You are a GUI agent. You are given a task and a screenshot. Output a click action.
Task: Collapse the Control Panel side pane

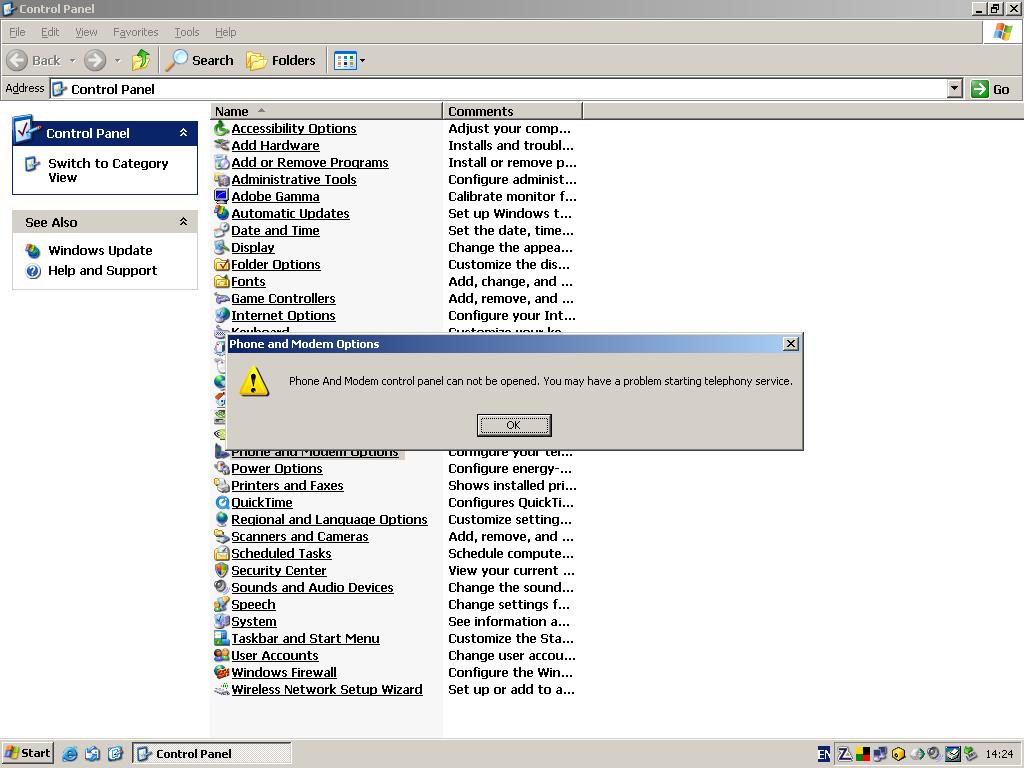[x=184, y=133]
